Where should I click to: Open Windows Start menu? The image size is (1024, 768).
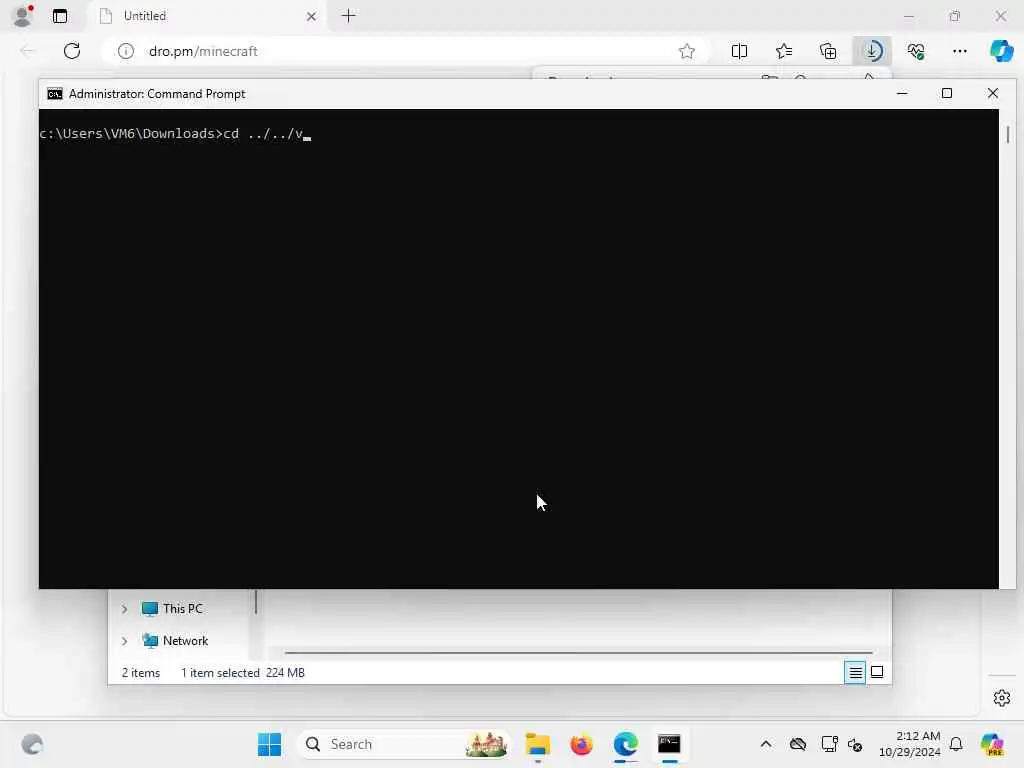[269, 744]
